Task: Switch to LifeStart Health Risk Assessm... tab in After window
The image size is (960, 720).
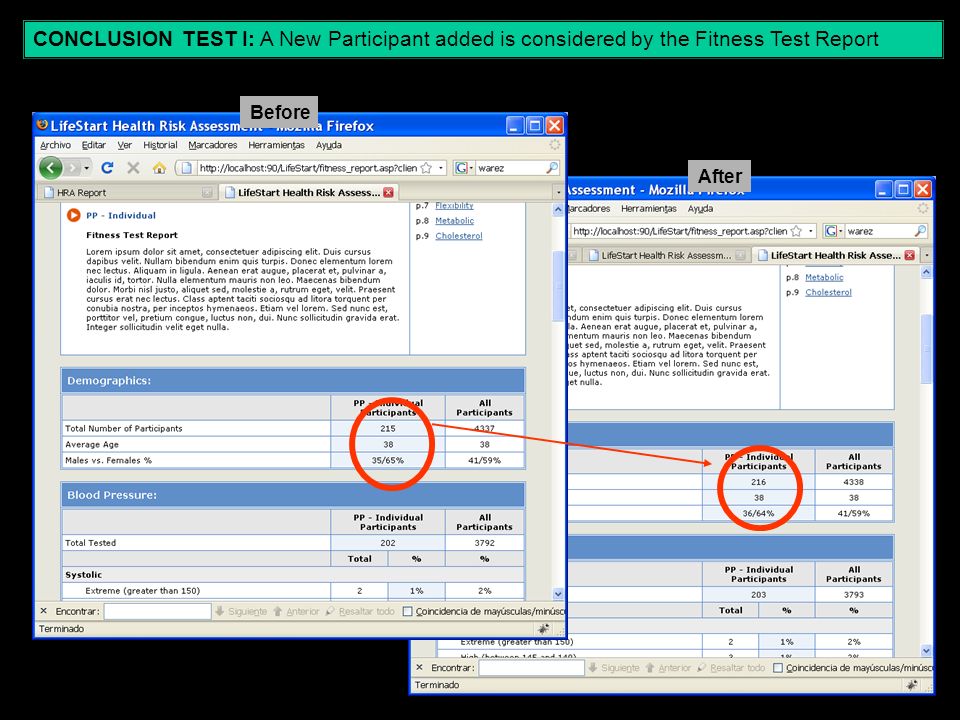Action: (x=666, y=255)
